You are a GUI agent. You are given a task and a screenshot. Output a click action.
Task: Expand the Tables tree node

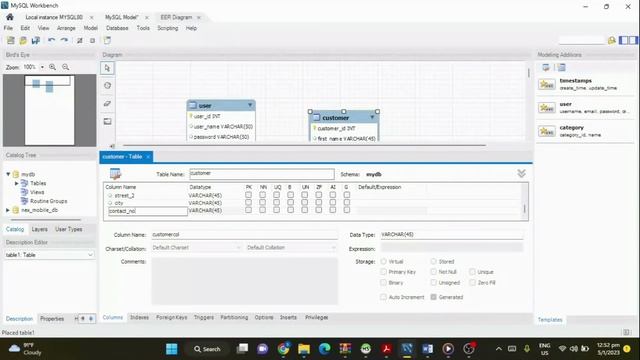[17, 183]
